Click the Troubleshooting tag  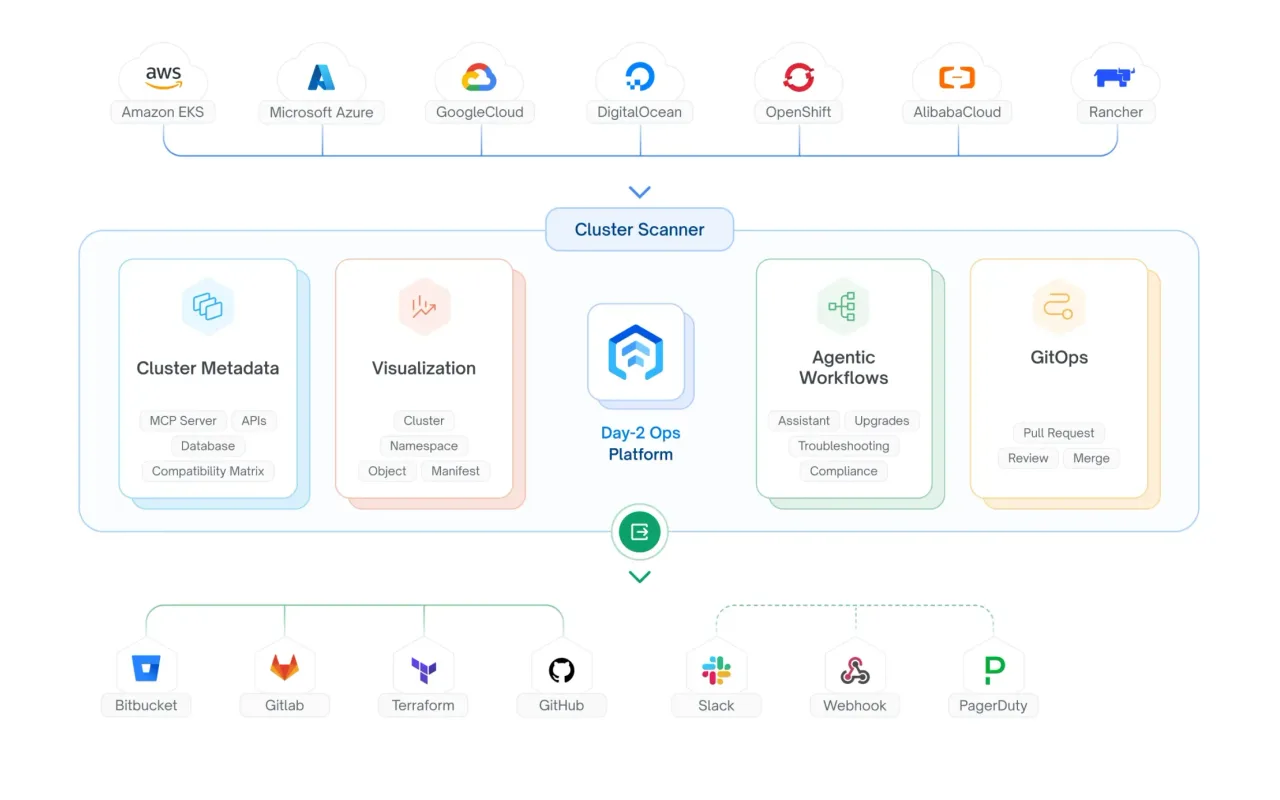click(x=843, y=446)
